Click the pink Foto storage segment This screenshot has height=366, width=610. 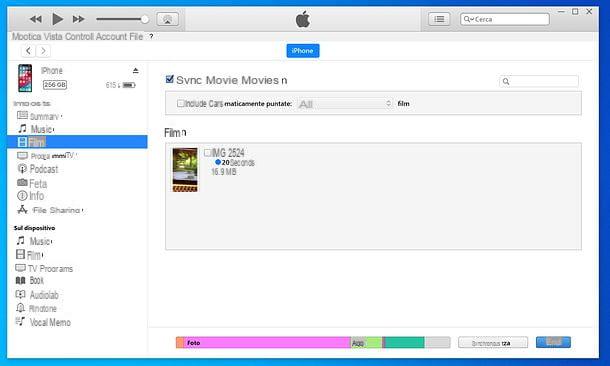pos(267,343)
